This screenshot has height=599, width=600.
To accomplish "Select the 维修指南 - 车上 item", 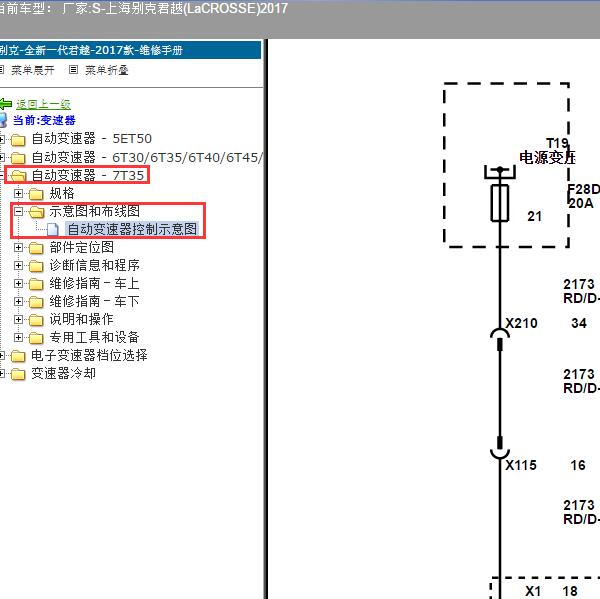I will coord(94,283).
